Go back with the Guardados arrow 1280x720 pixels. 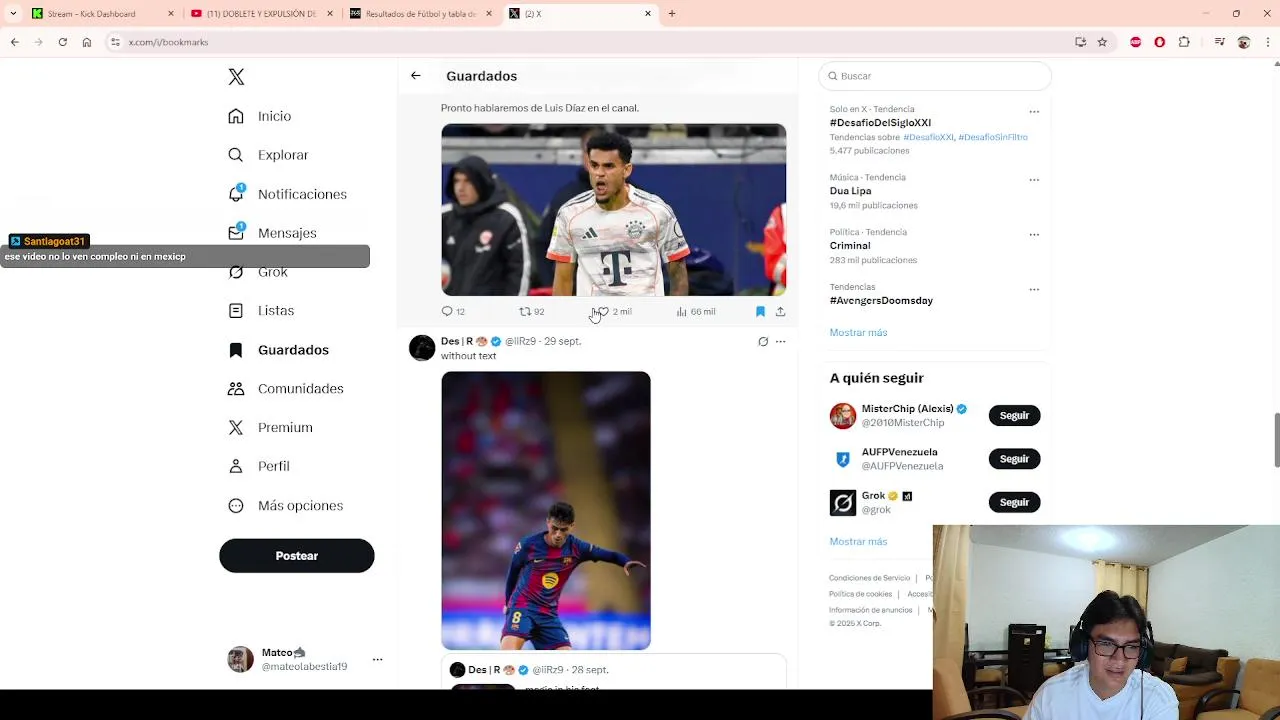pyautogui.click(x=415, y=76)
